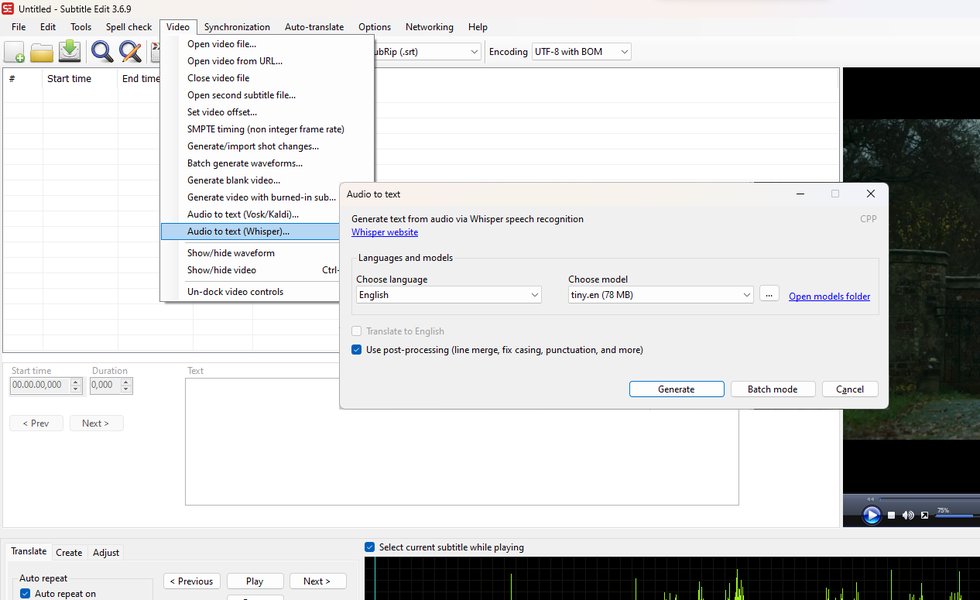Start video playback with the blue play button
Screen dimensions: 980x600
871,515
